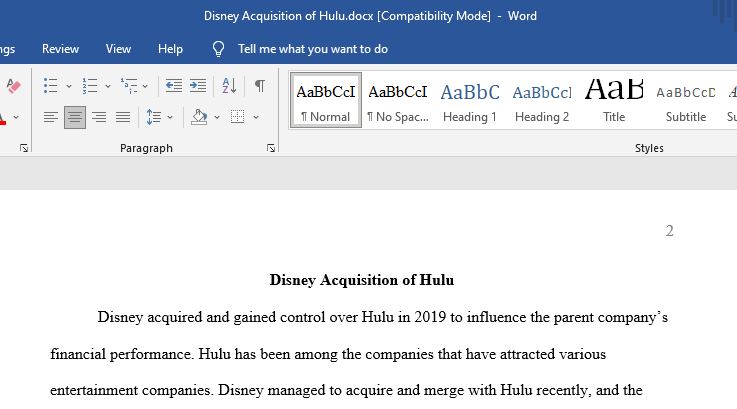Apply the Subtitle style
The height and width of the screenshot is (409, 737).
686,100
